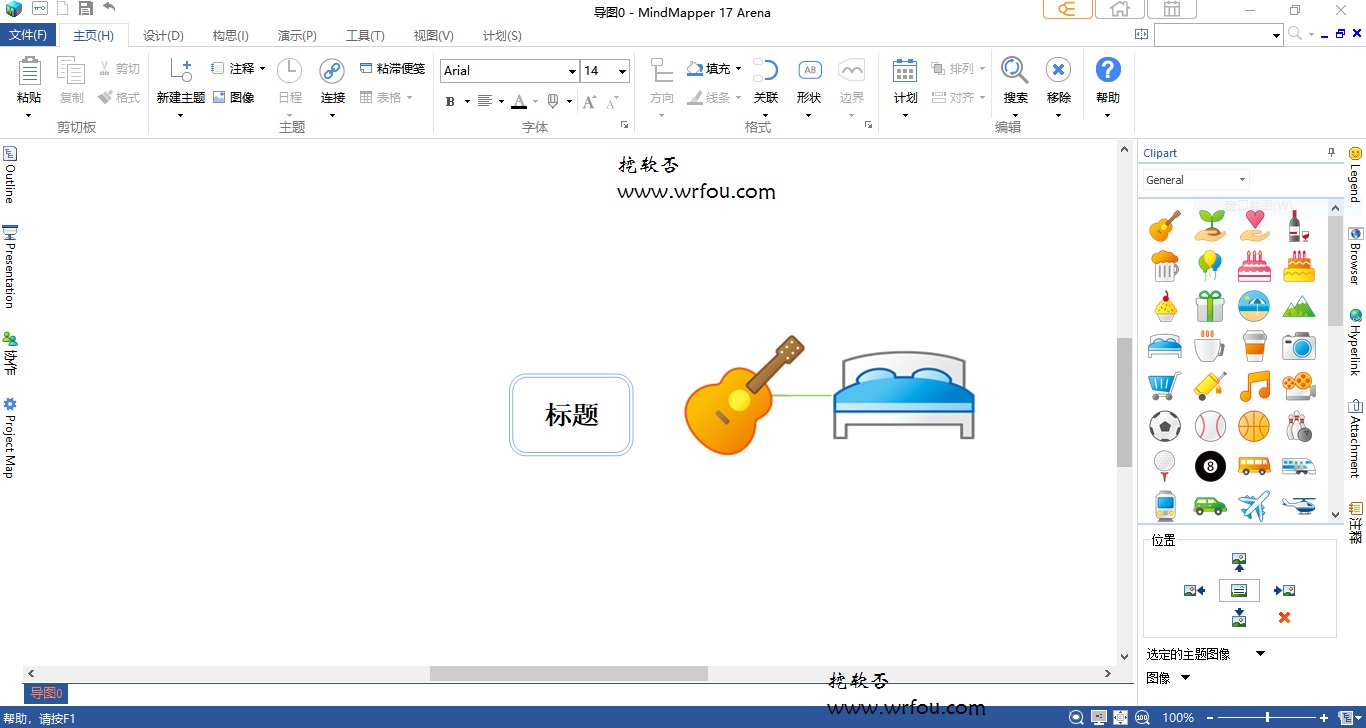This screenshot has width=1366, height=728.
Task: Click fit-to-screen status bar icon
Action: (x=1120, y=718)
